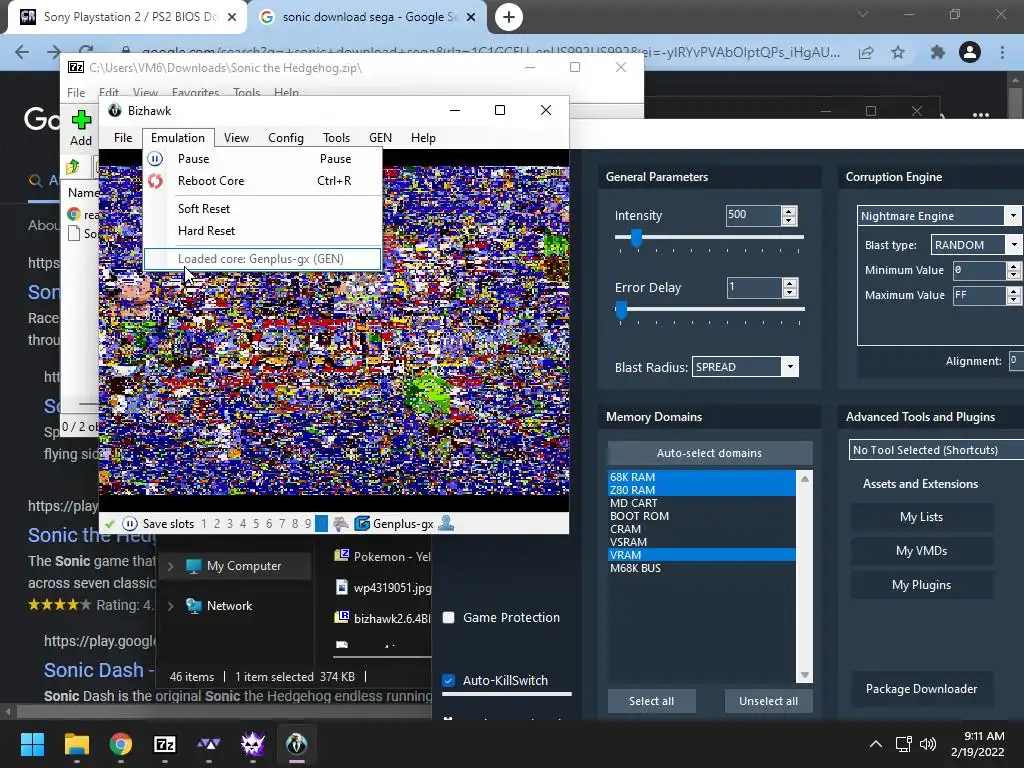Enable the Game Protection checkbox
This screenshot has height=768, width=1024.
(449, 618)
